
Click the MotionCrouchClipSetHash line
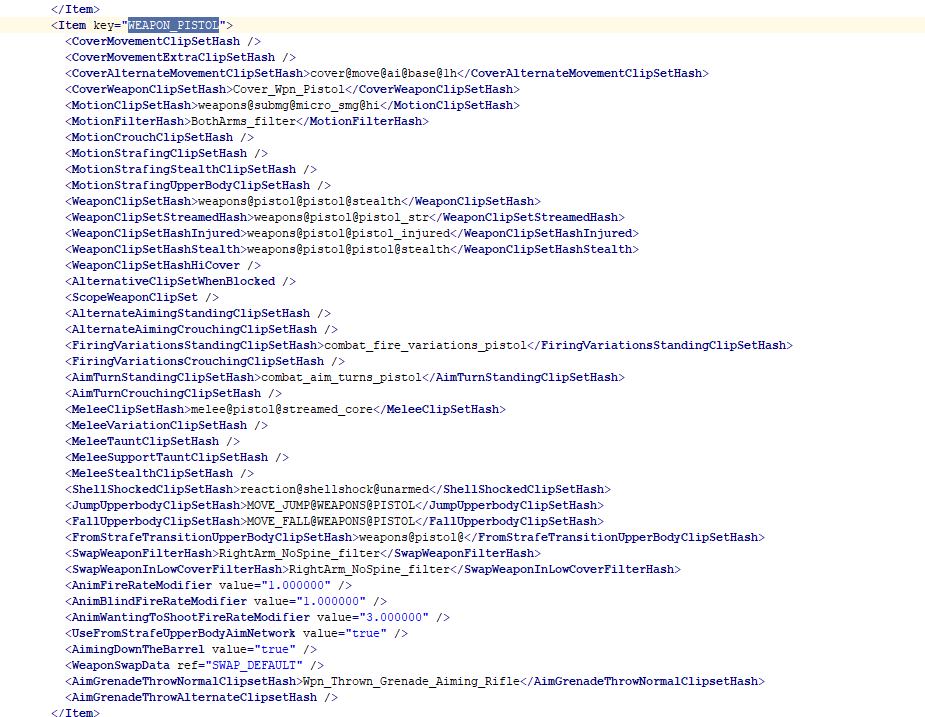(159, 137)
